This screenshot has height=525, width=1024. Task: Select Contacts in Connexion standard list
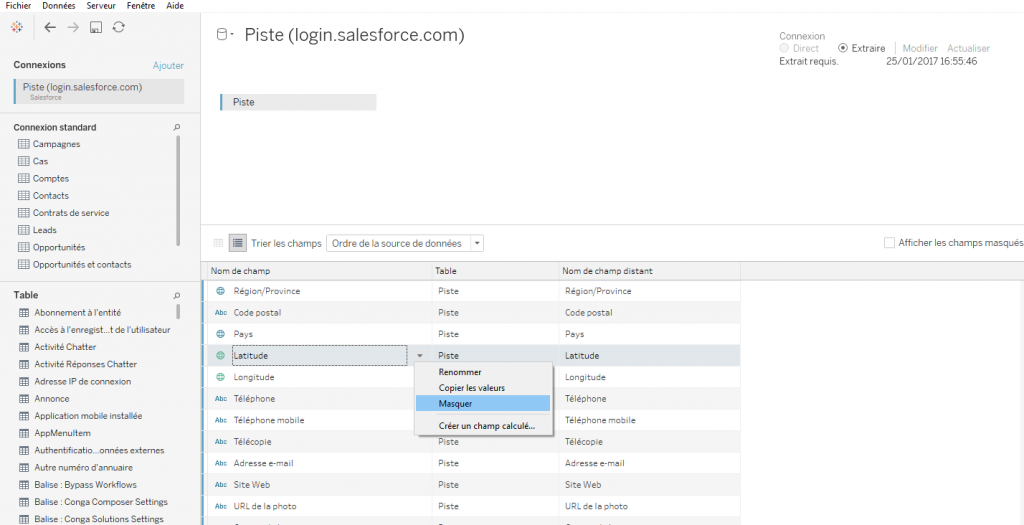click(51, 195)
